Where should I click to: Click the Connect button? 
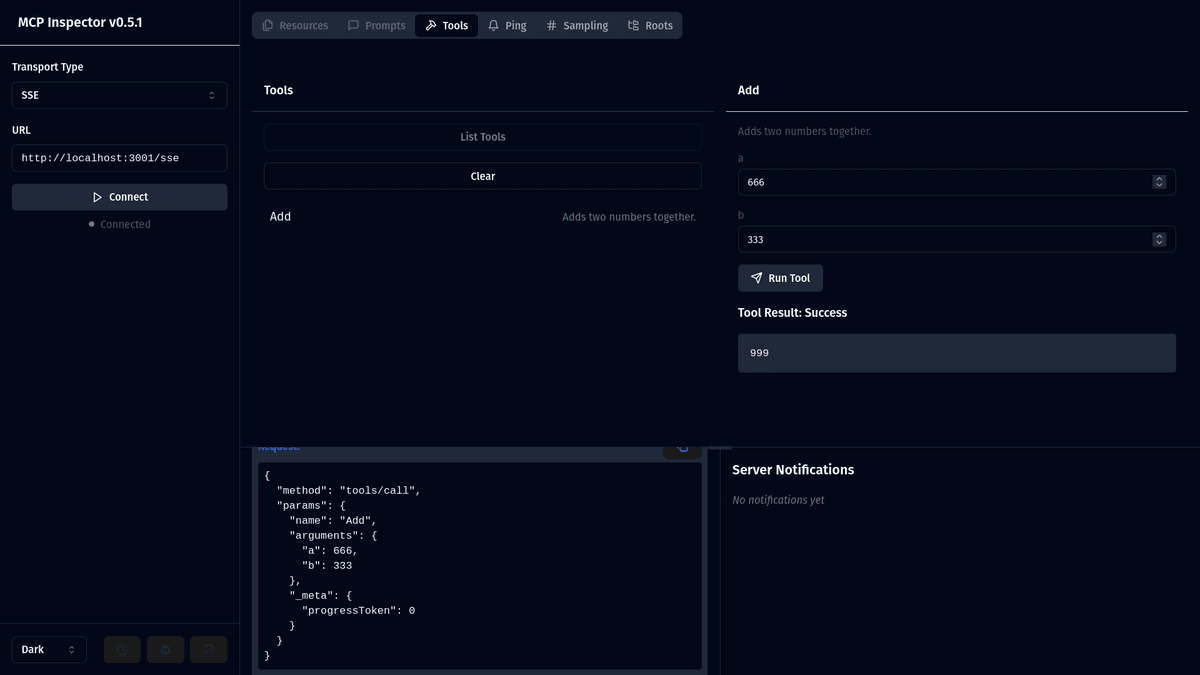120,197
